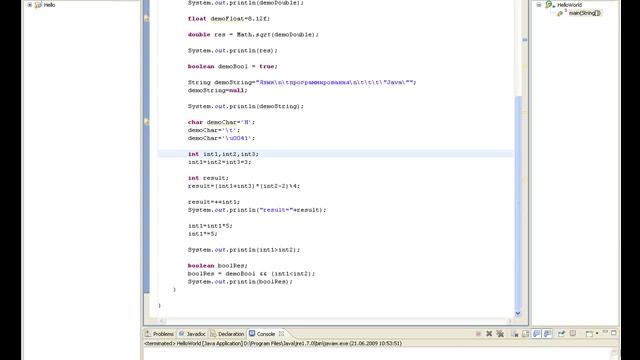Minimize the Console panel
Screen dimensions: 640x360
coord(605,332)
